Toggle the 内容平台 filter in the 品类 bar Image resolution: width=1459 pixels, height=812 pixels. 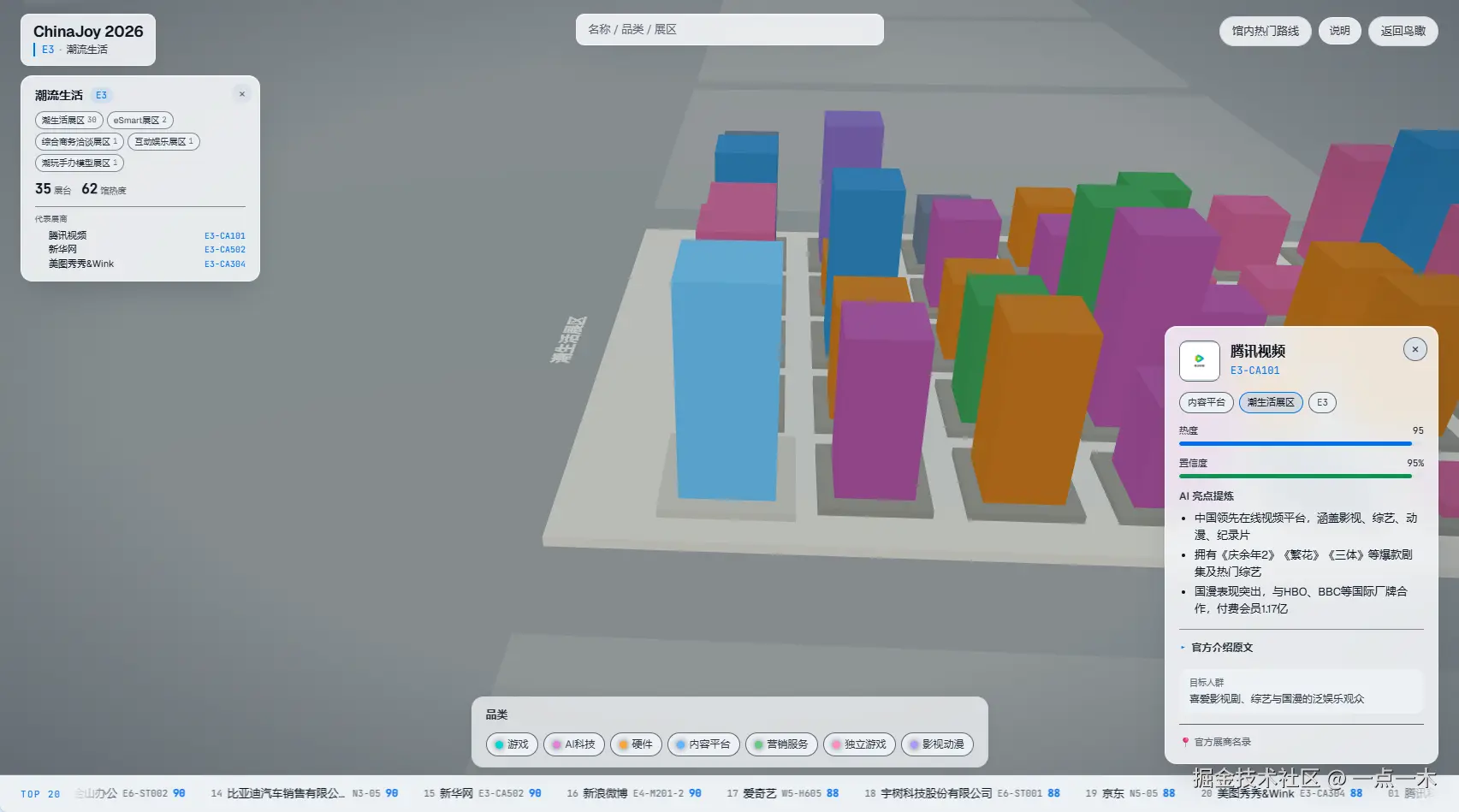pos(703,744)
